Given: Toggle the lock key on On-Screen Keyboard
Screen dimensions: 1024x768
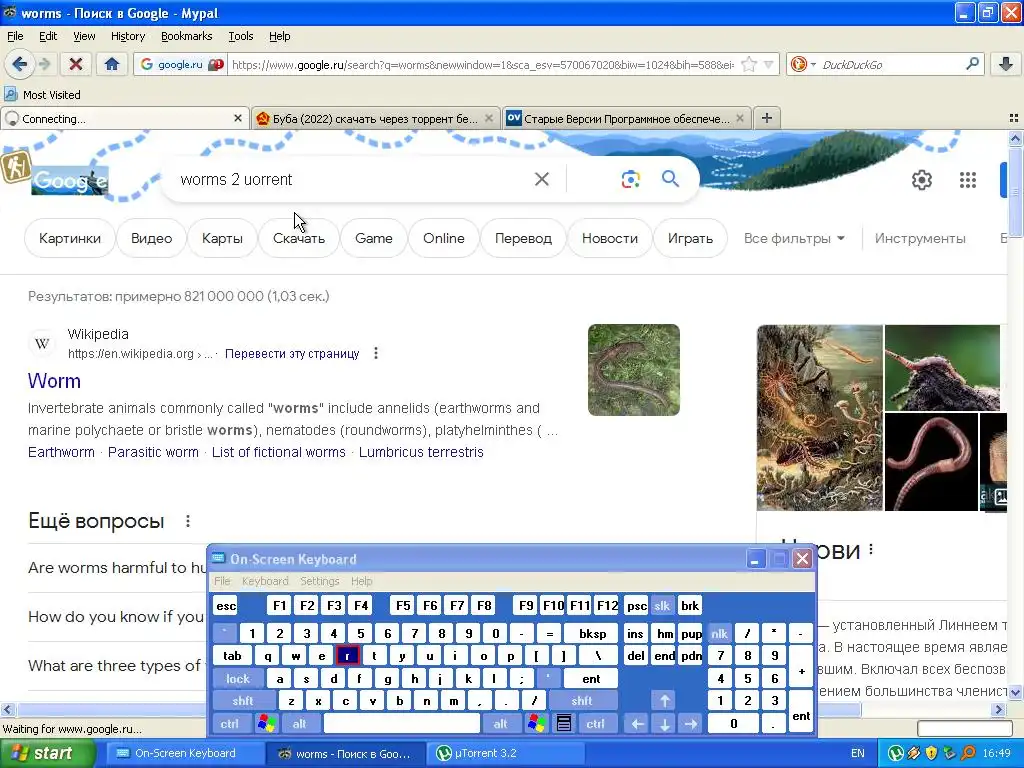Looking at the screenshot, I should coord(238,679).
